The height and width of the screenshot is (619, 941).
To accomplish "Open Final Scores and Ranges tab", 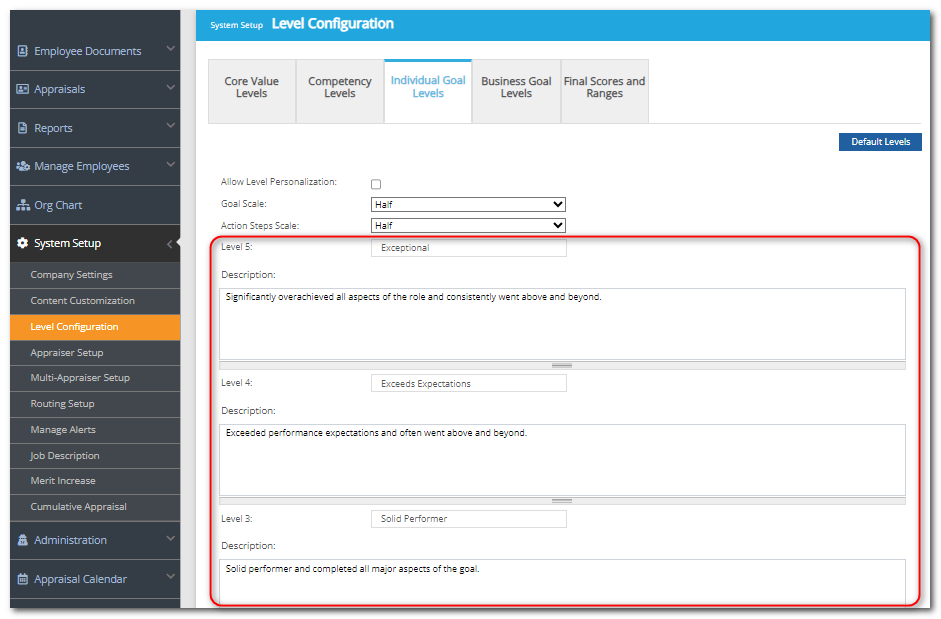I will tap(604, 91).
